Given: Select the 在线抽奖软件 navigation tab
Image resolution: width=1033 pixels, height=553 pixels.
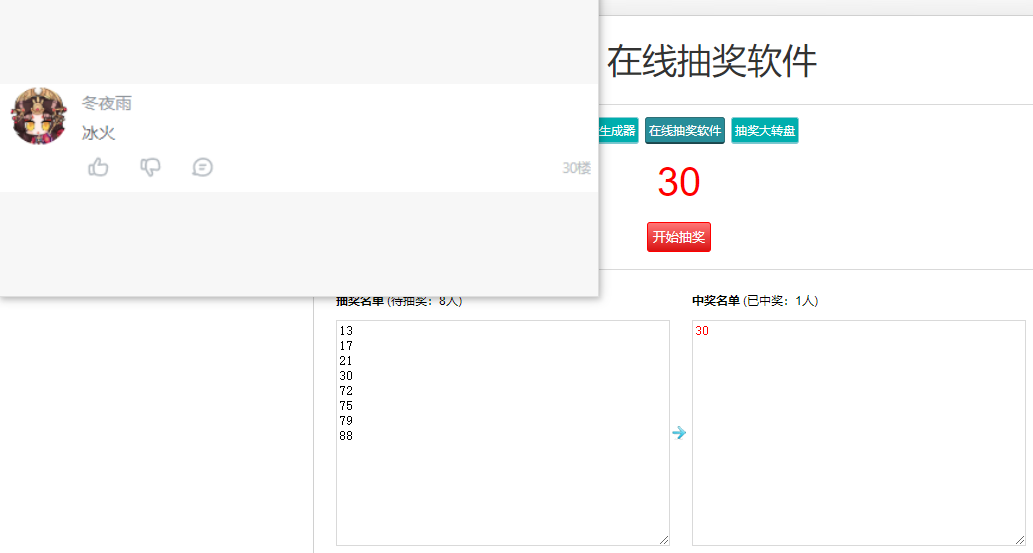Looking at the screenshot, I should click(x=684, y=131).
